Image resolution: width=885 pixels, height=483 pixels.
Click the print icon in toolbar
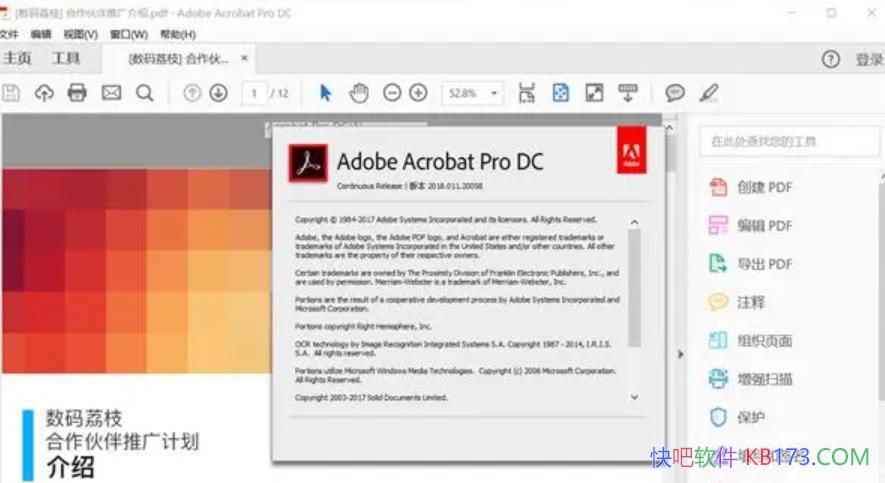(77, 93)
